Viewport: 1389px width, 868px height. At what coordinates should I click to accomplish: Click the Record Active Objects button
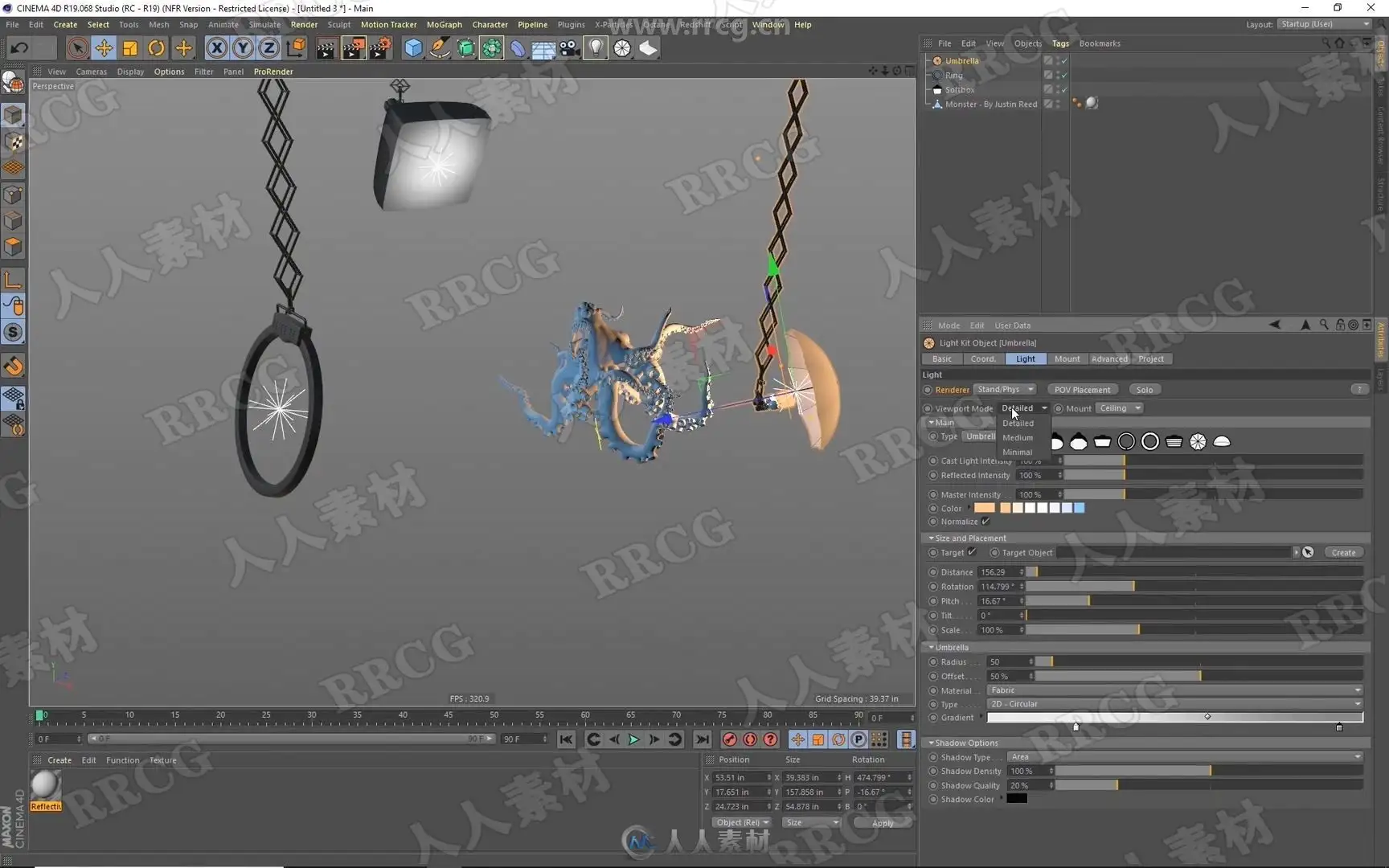tap(729, 739)
